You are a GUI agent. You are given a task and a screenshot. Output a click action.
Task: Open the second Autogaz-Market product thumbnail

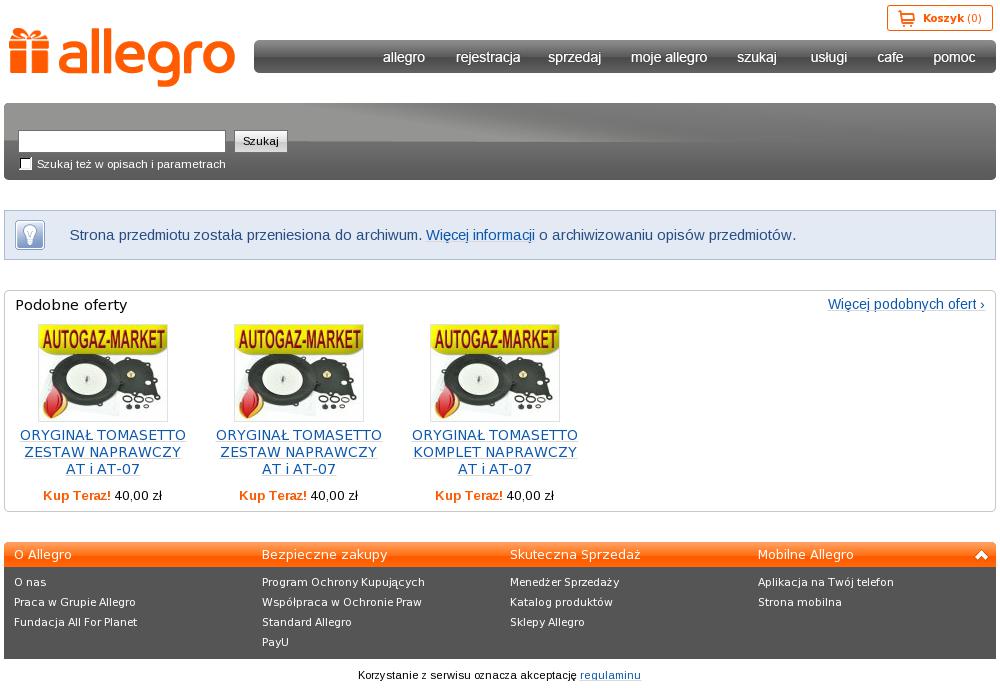[298, 372]
